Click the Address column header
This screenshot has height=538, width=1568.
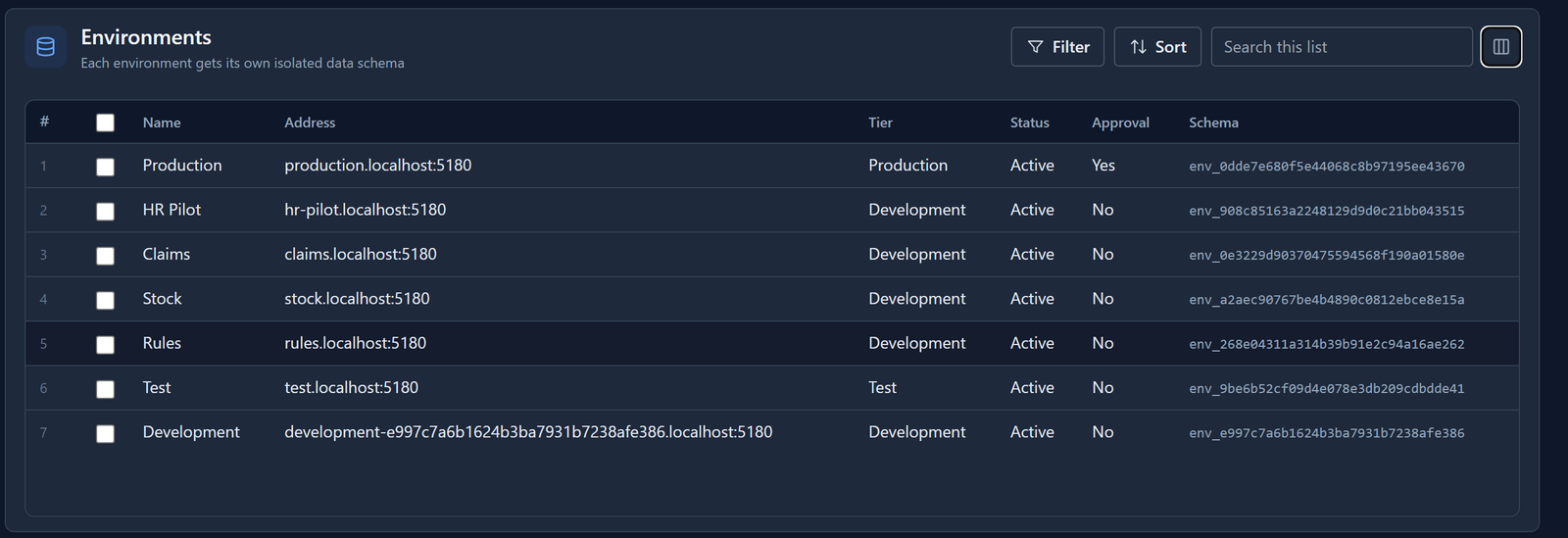310,122
